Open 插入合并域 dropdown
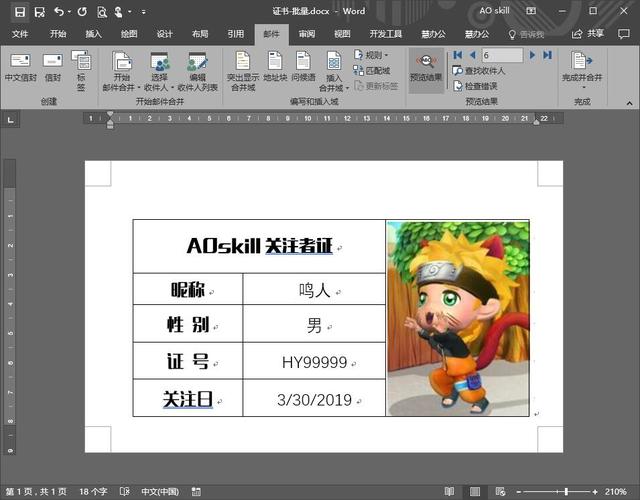 (334, 70)
